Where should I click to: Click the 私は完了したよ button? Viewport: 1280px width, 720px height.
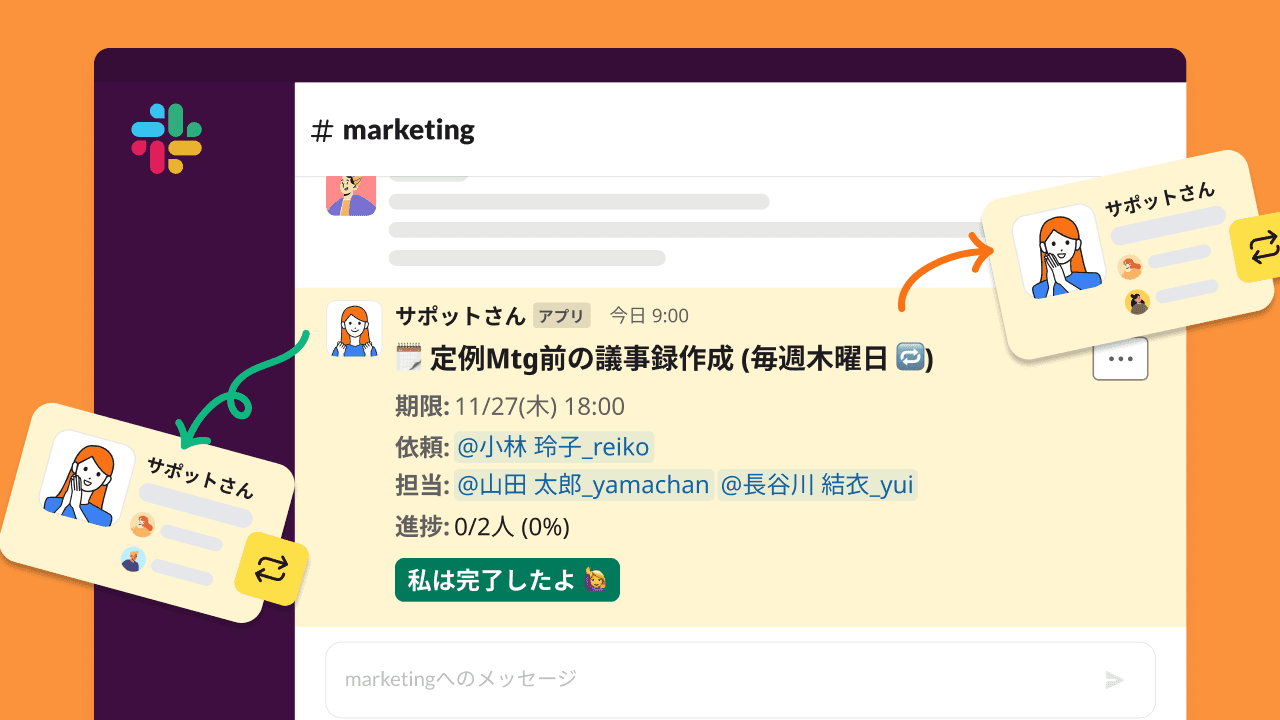click(x=508, y=580)
